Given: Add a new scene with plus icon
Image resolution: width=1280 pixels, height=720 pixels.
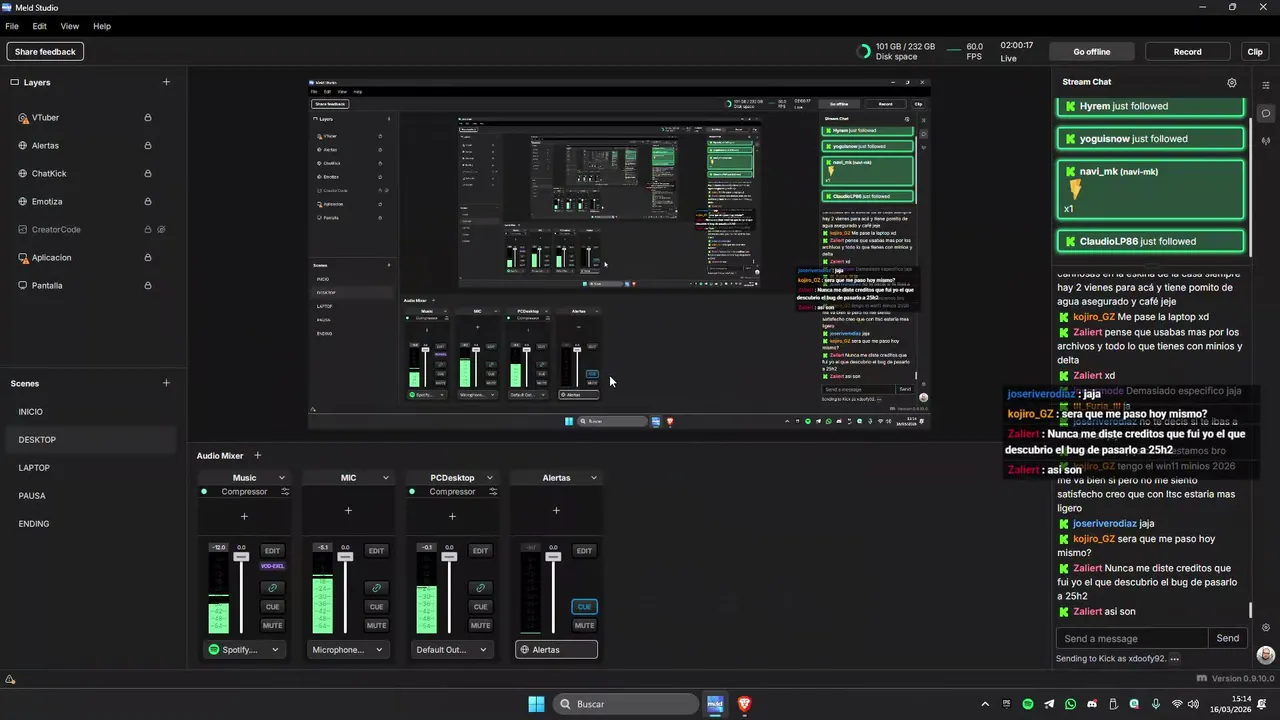Looking at the screenshot, I should coord(166,383).
